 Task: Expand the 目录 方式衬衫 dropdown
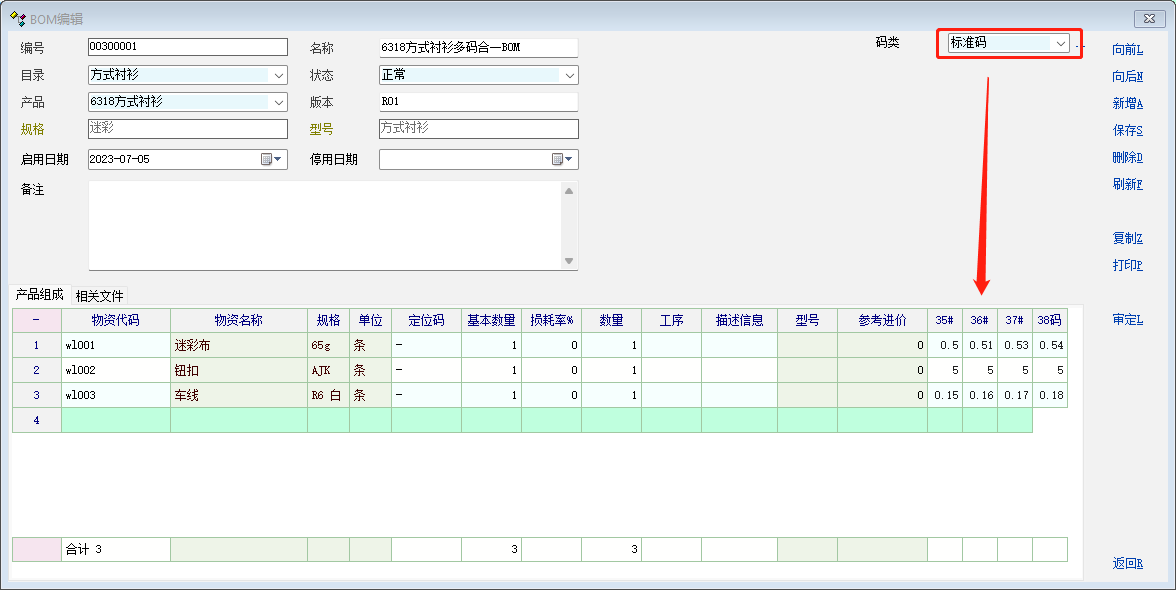tap(278, 75)
